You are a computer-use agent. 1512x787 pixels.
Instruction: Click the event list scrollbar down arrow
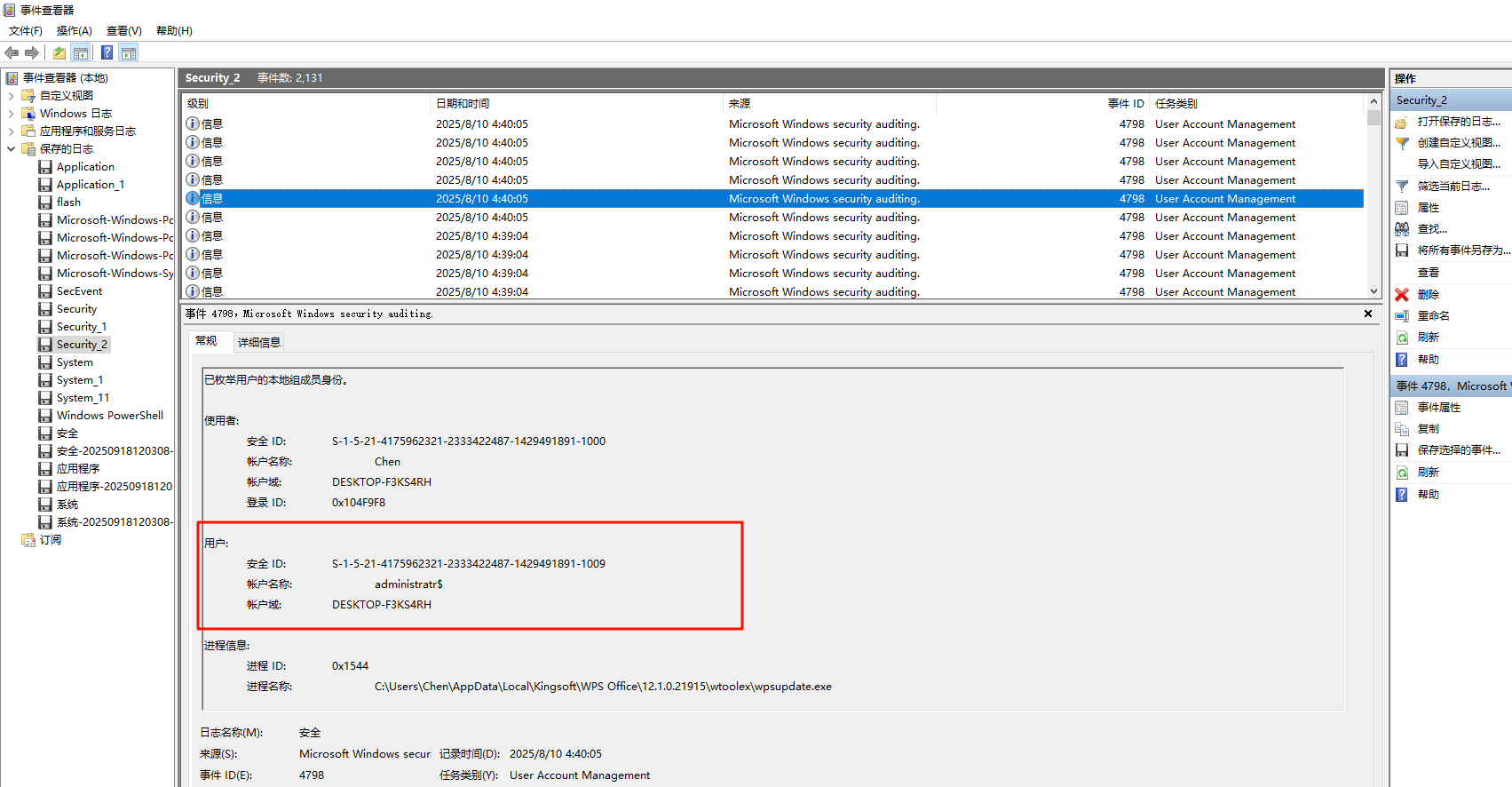tap(1373, 291)
